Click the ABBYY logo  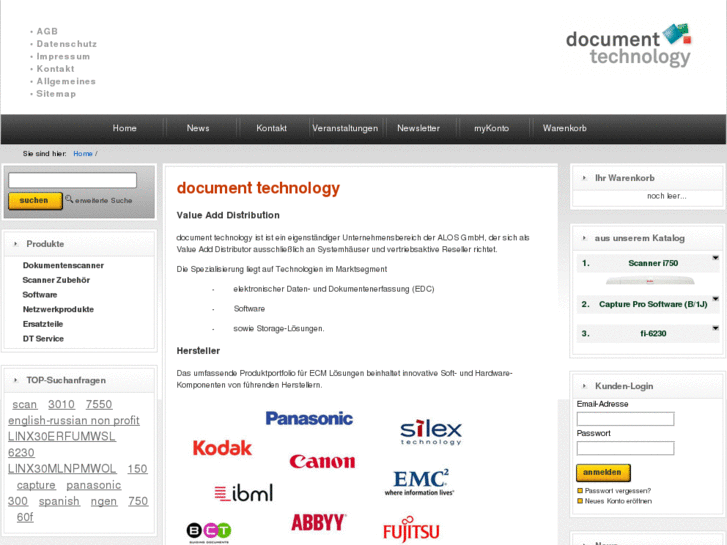(319, 522)
